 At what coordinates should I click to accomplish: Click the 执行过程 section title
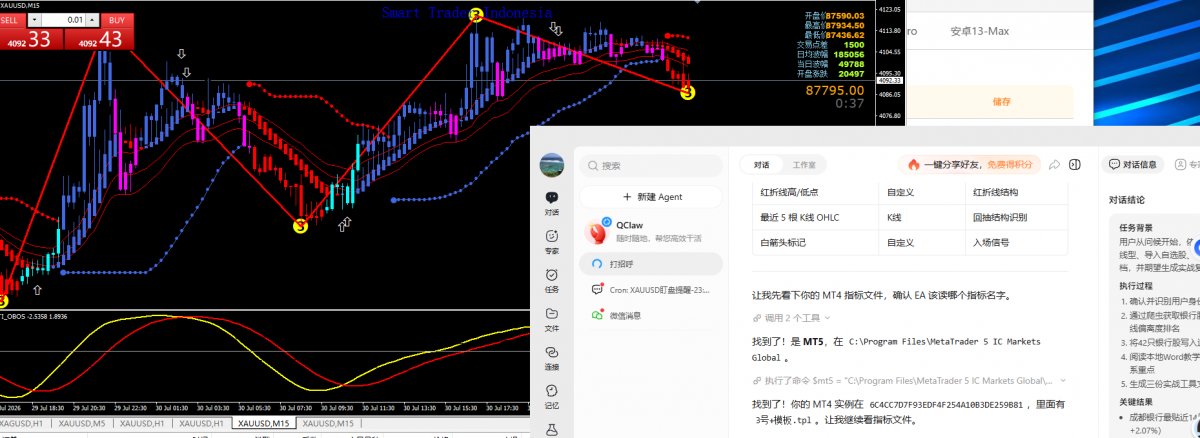click(x=1136, y=285)
